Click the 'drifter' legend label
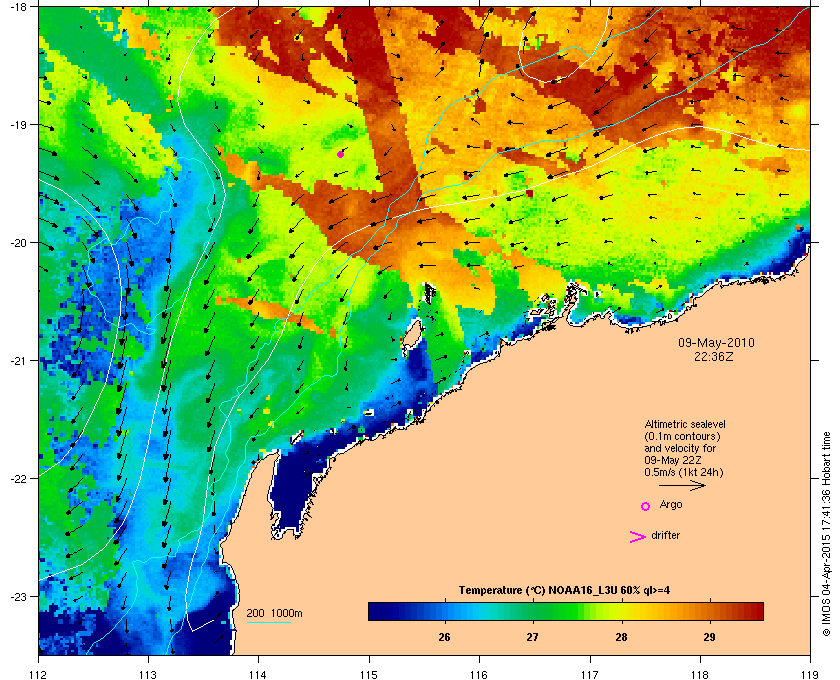 666,535
